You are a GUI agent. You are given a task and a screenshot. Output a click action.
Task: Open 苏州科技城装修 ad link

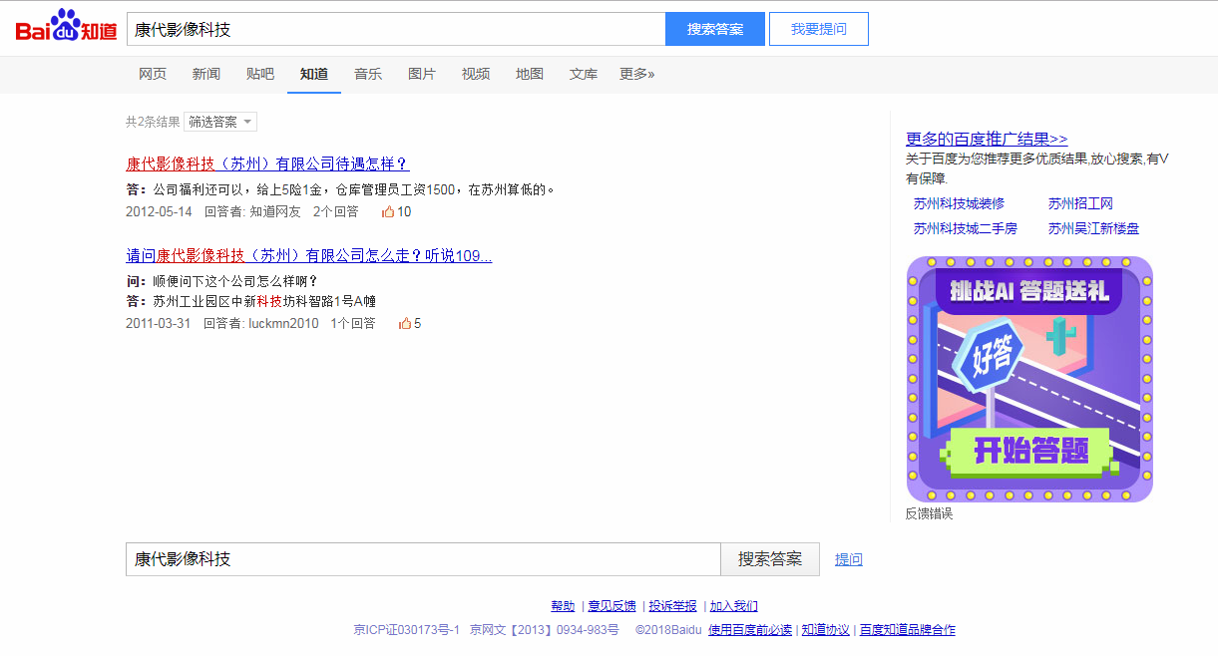pyautogui.click(x=959, y=204)
